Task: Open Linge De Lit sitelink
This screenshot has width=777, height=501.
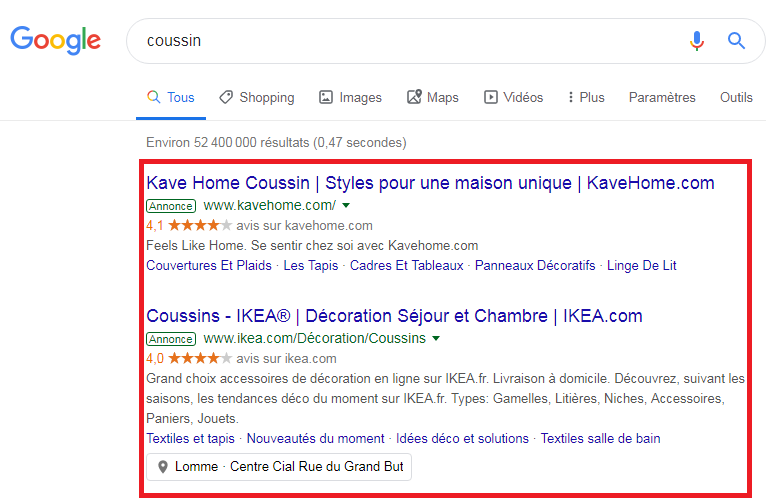Action: (642, 266)
